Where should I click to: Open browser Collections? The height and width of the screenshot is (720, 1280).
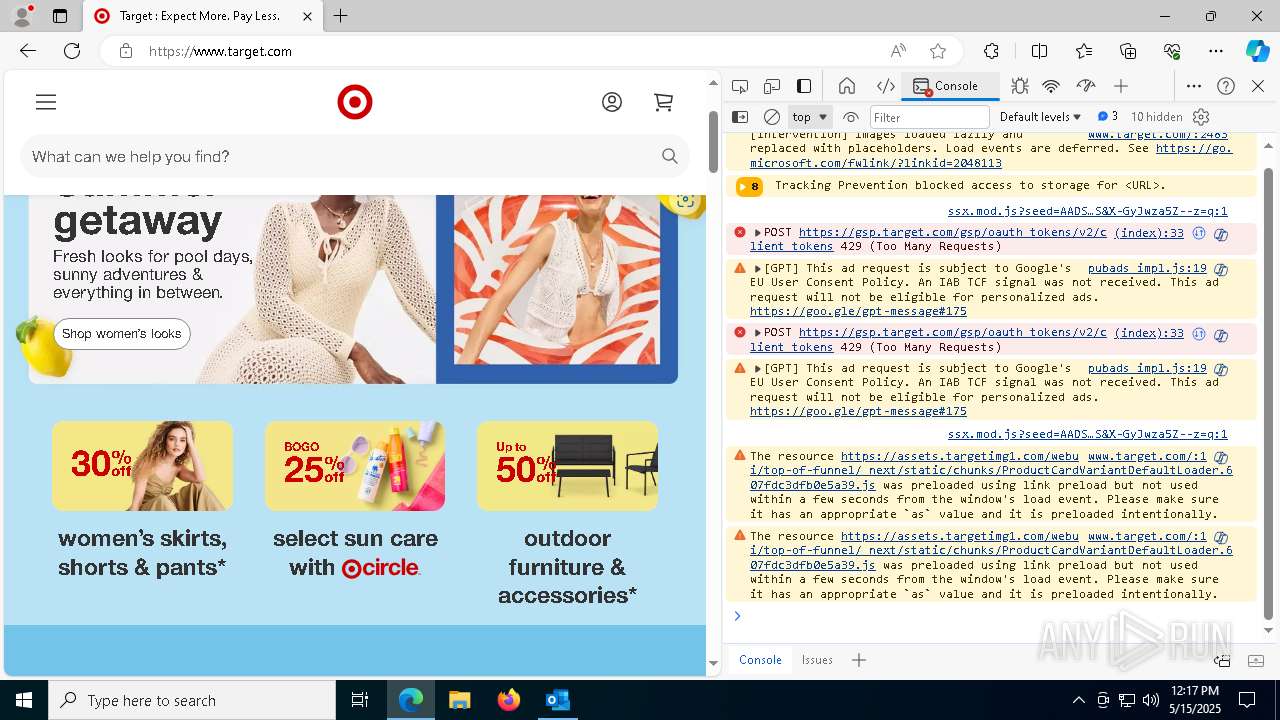1128,51
